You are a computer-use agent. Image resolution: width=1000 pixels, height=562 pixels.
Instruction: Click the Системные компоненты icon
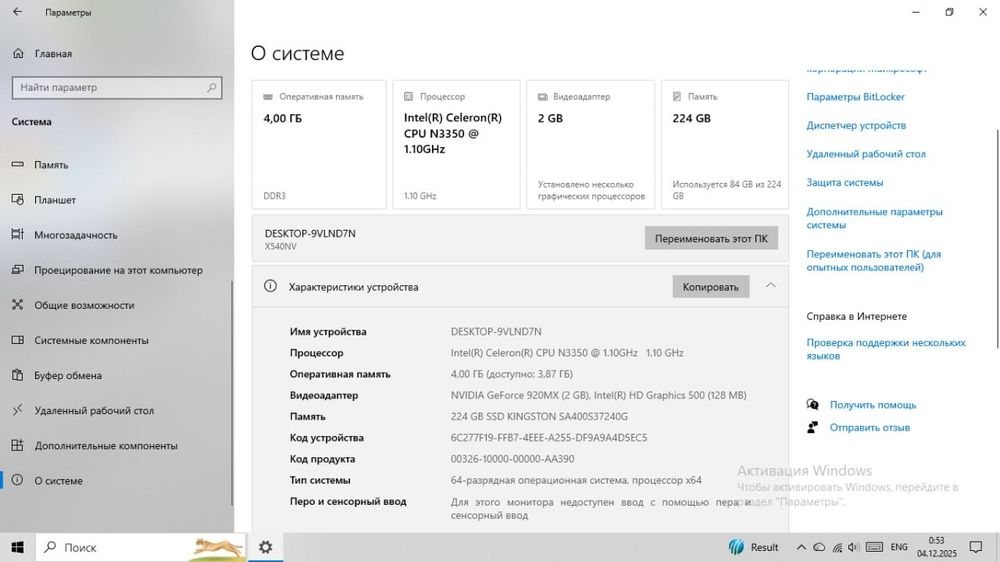(17, 339)
